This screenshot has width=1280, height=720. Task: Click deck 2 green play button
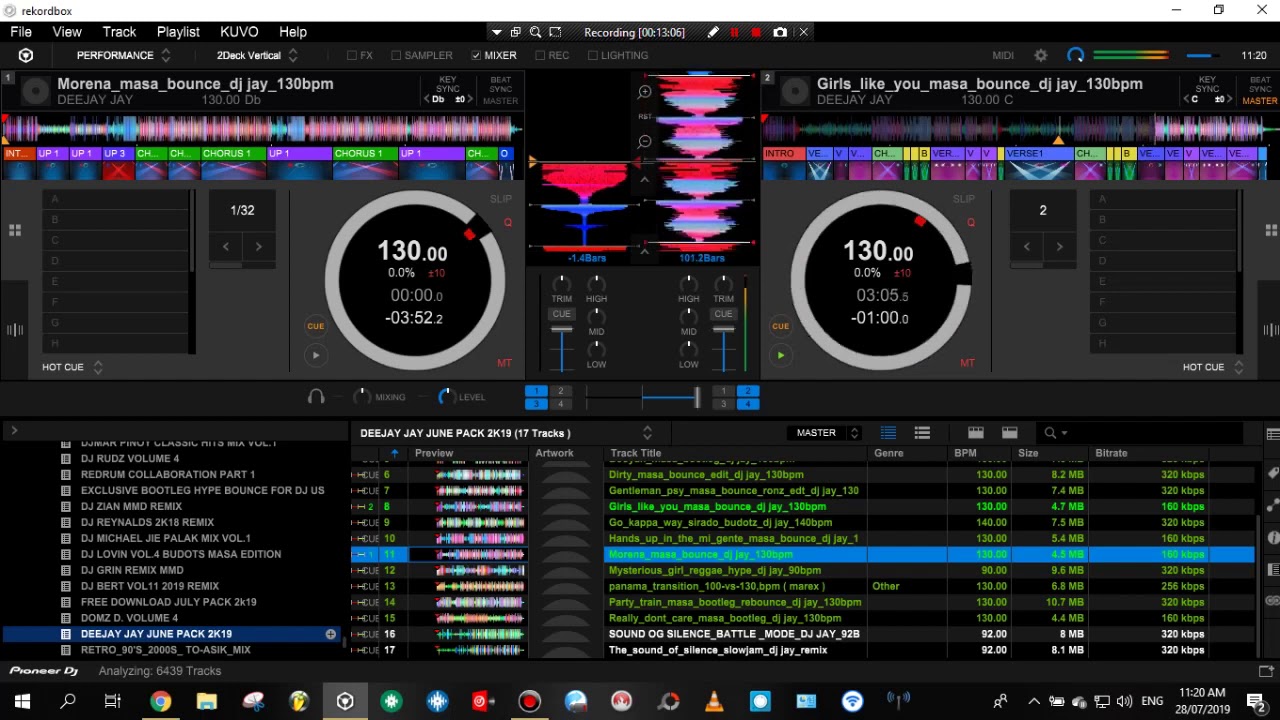pyautogui.click(x=780, y=355)
